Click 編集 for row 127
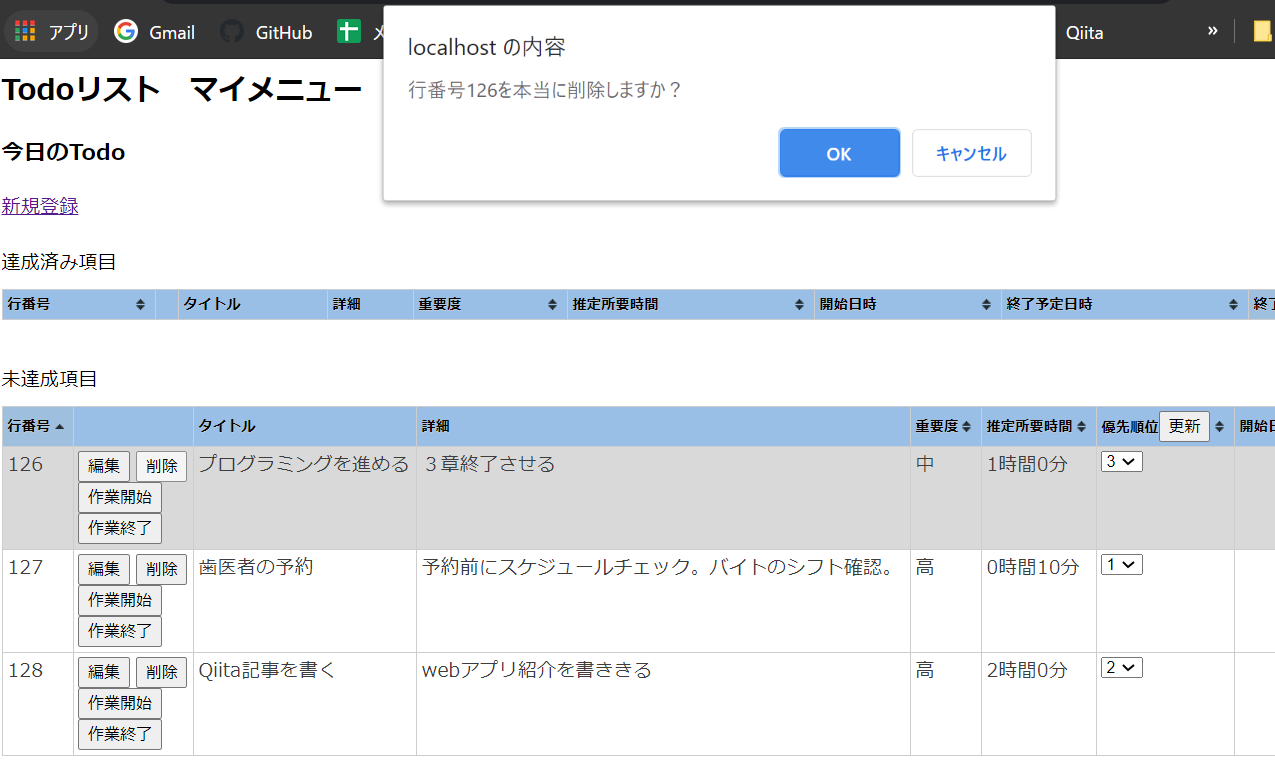 pos(104,569)
